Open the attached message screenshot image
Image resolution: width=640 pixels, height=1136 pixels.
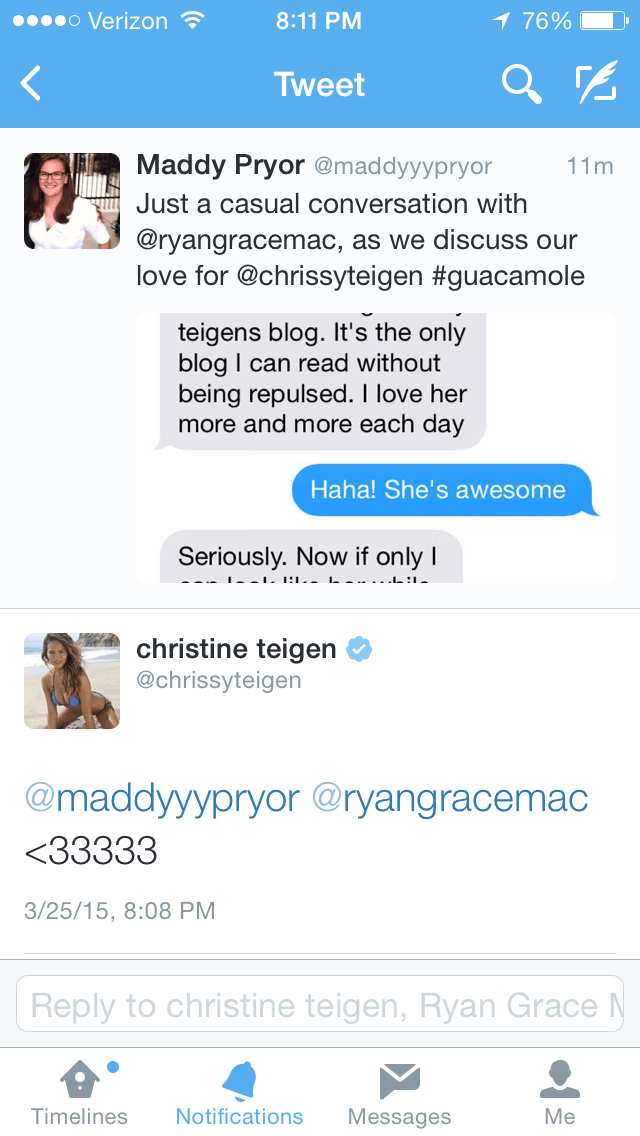click(x=376, y=447)
